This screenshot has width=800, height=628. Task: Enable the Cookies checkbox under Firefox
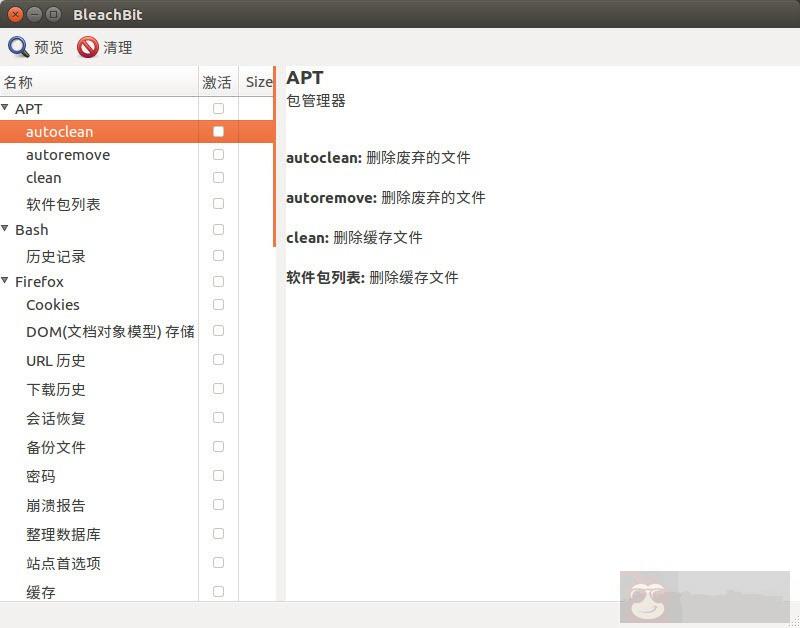217,305
